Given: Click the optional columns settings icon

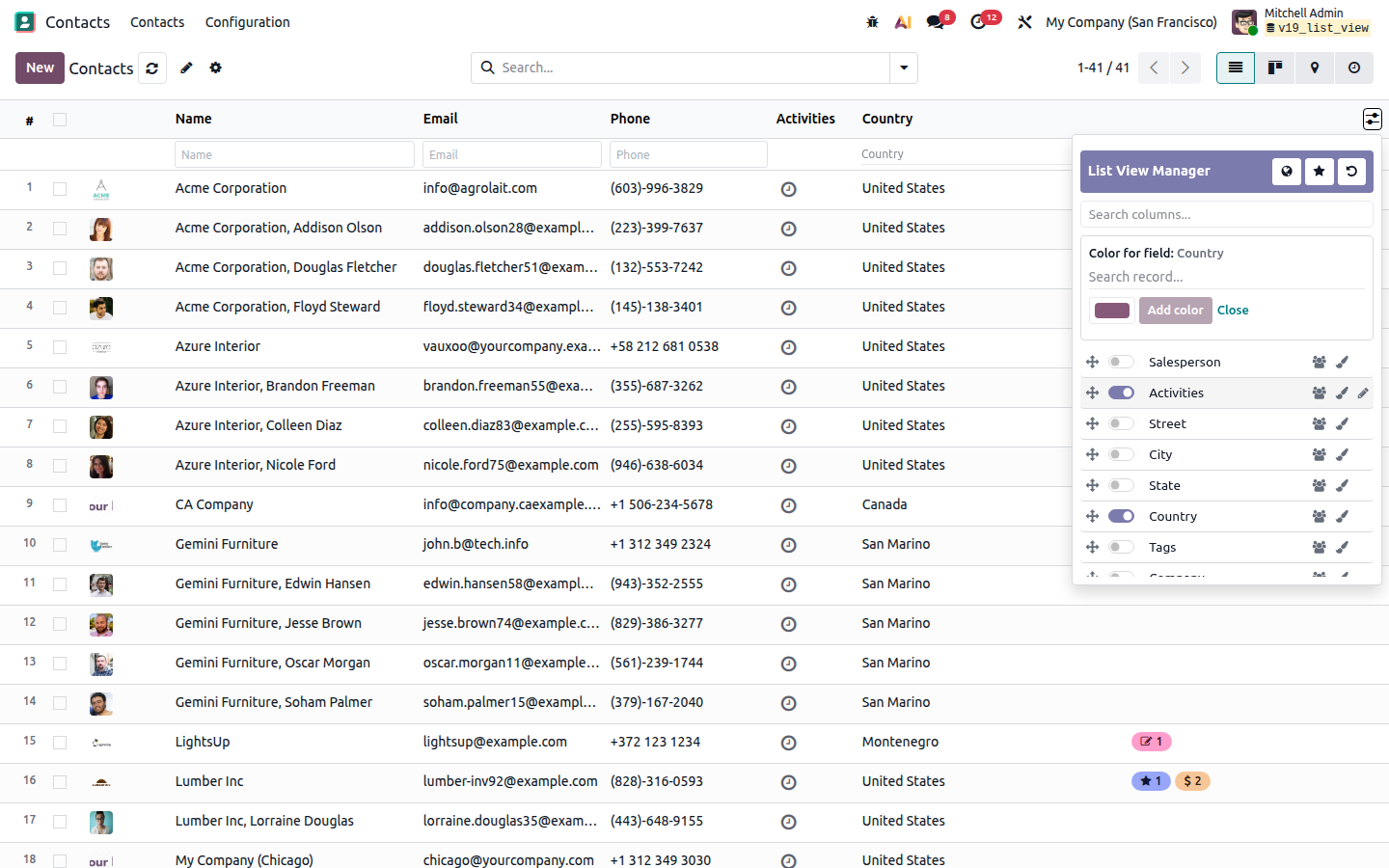Looking at the screenshot, I should (x=1373, y=119).
